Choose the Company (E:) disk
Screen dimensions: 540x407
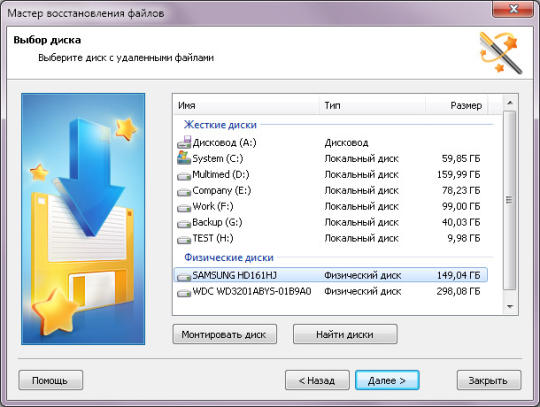221,190
